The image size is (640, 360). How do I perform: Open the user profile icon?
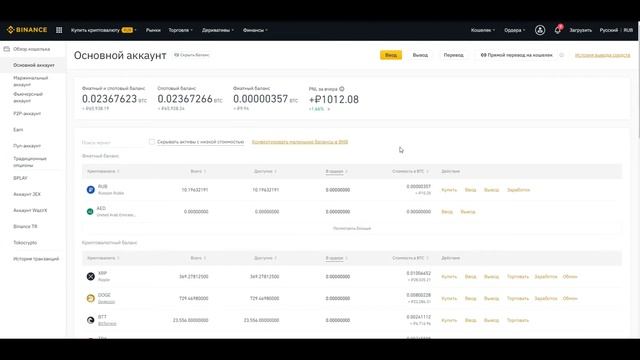pyautogui.click(x=540, y=30)
